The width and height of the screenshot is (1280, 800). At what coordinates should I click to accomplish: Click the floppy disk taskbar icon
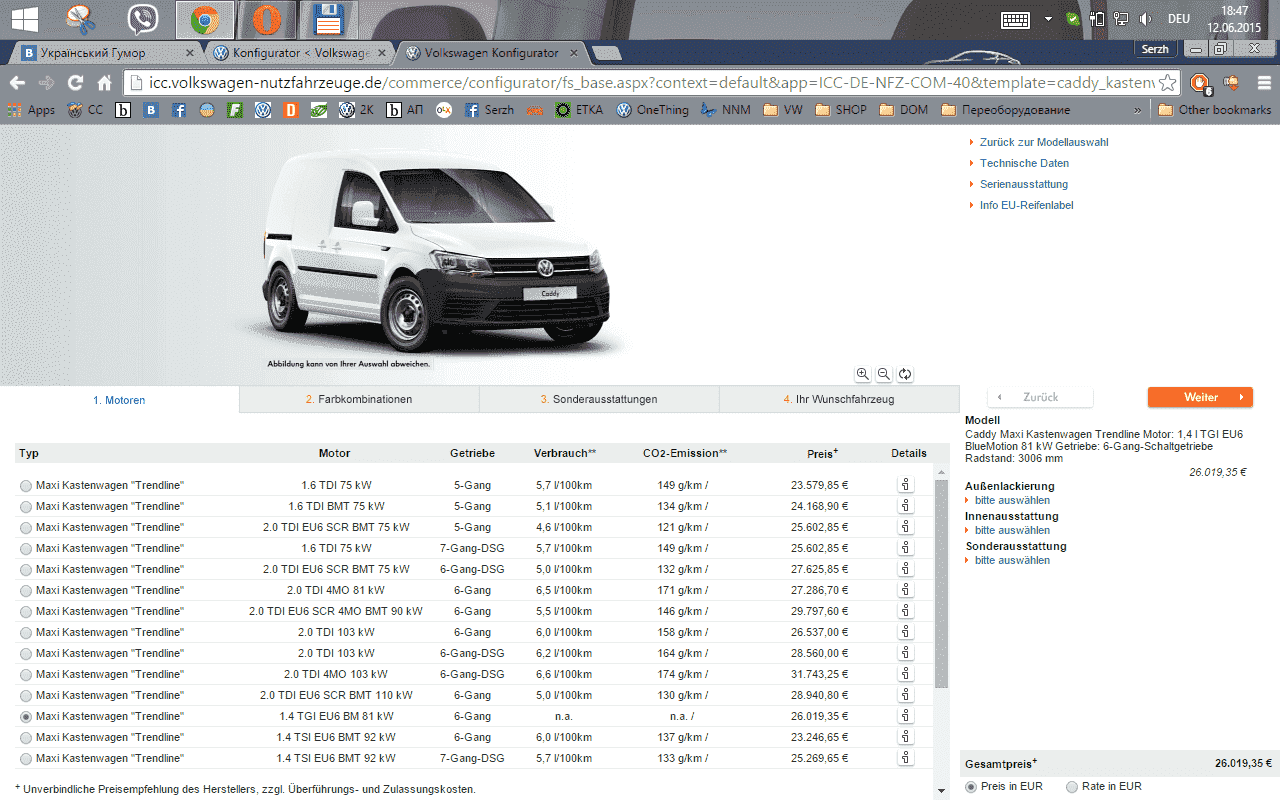(x=329, y=19)
